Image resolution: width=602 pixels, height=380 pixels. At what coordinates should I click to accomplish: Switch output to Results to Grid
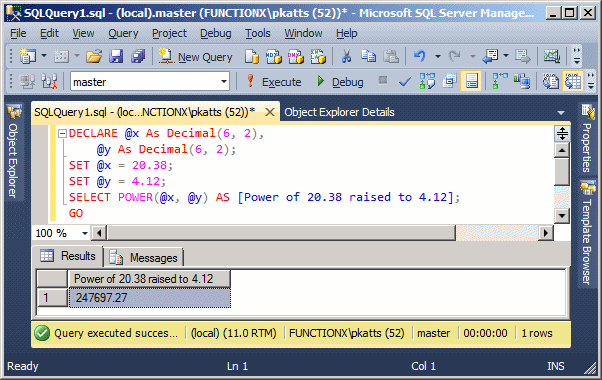tap(573, 81)
